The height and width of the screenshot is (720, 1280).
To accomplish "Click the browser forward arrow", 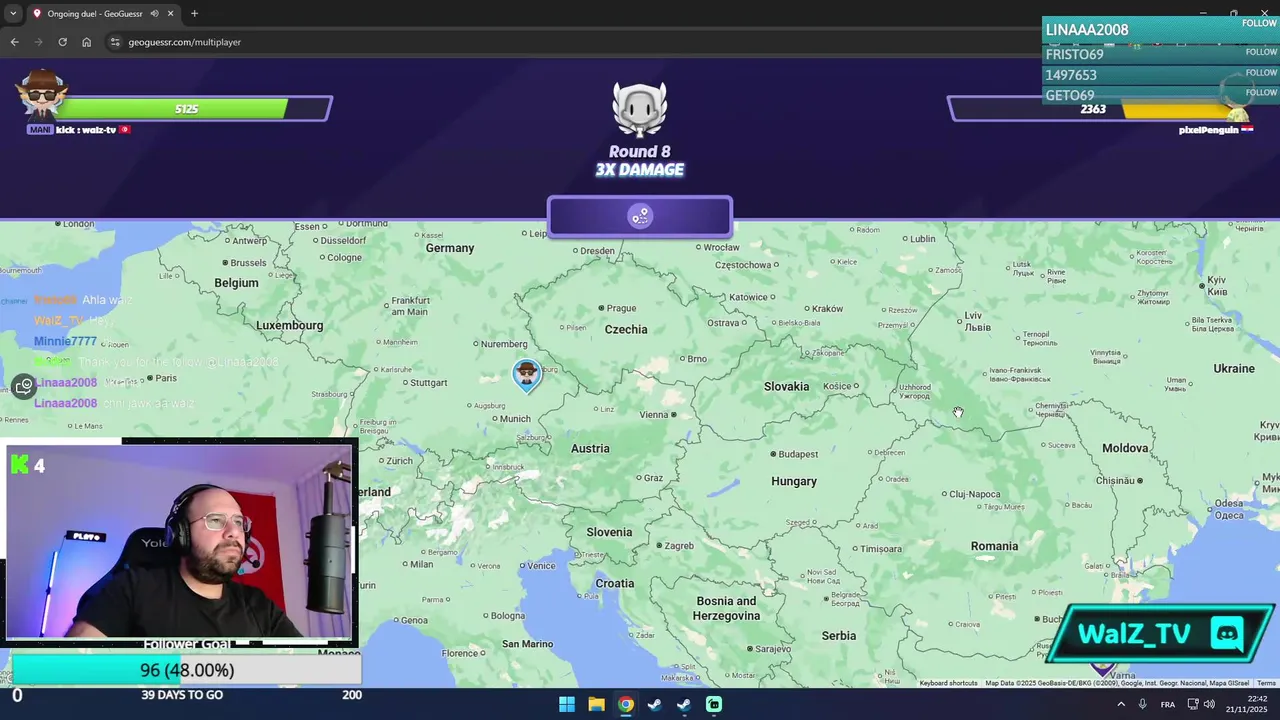I will click(x=38, y=42).
